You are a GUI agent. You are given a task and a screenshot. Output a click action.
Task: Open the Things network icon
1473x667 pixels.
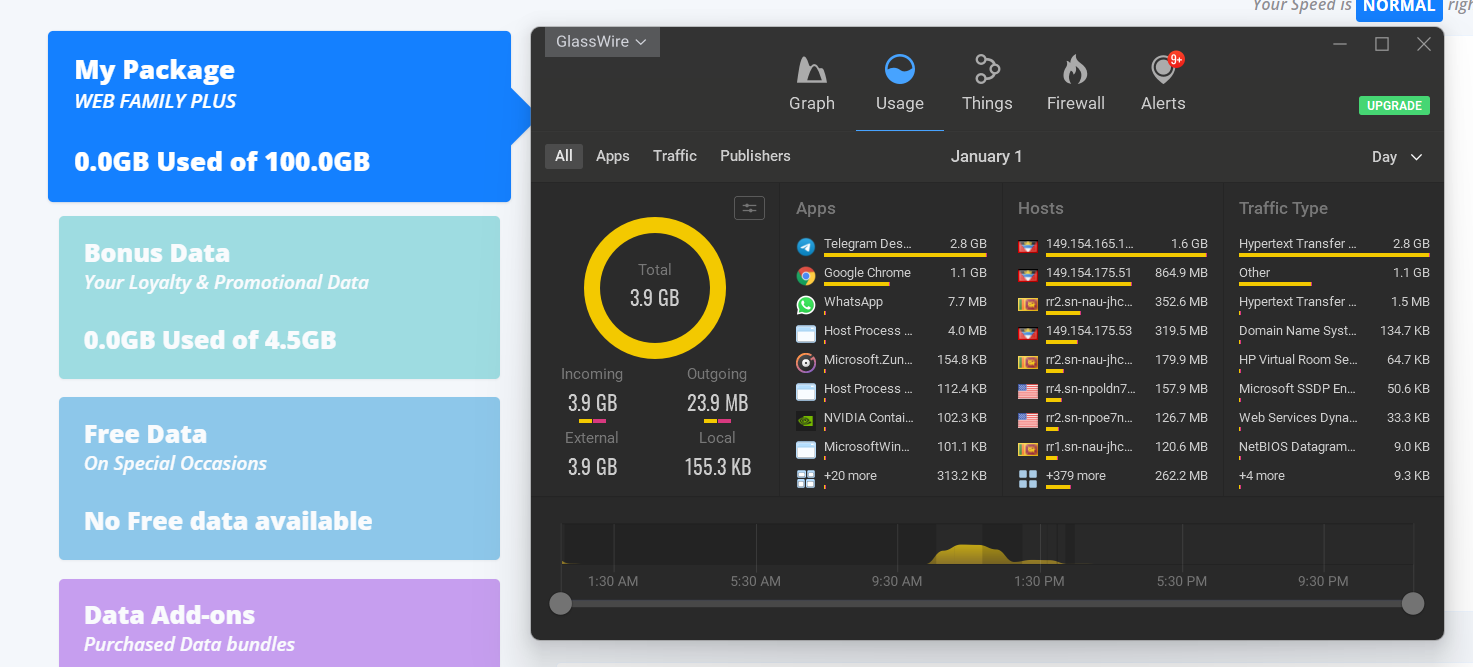[x=987, y=69]
